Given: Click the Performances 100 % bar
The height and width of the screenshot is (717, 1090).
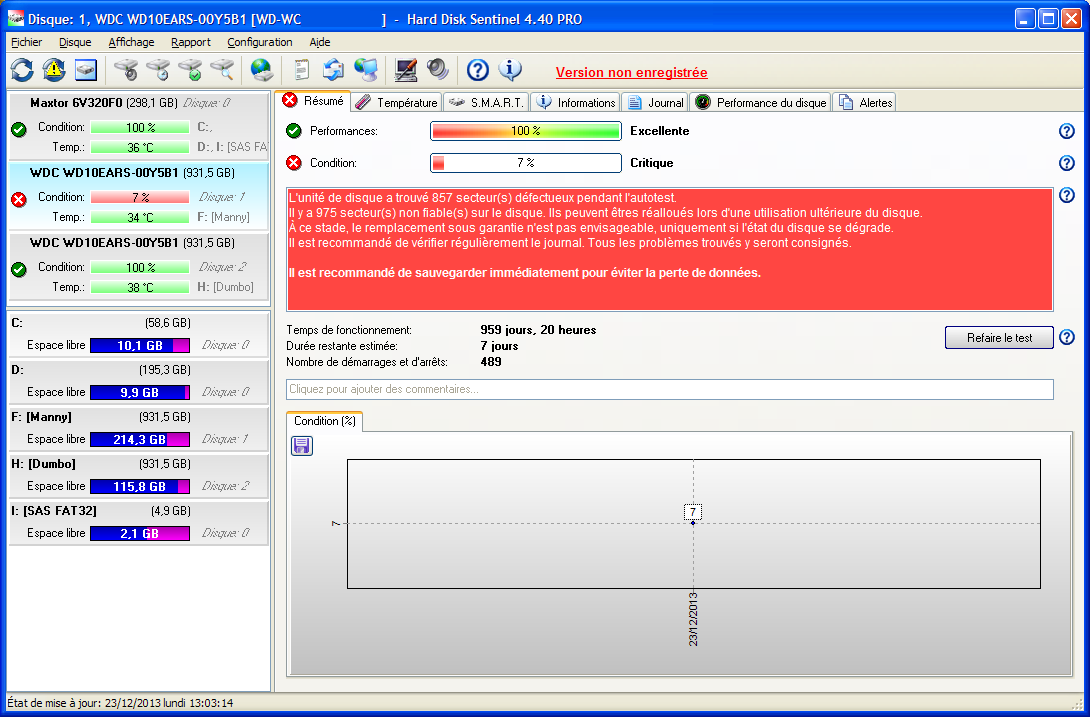Looking at the screenshot, I should [x=526, y=131].
